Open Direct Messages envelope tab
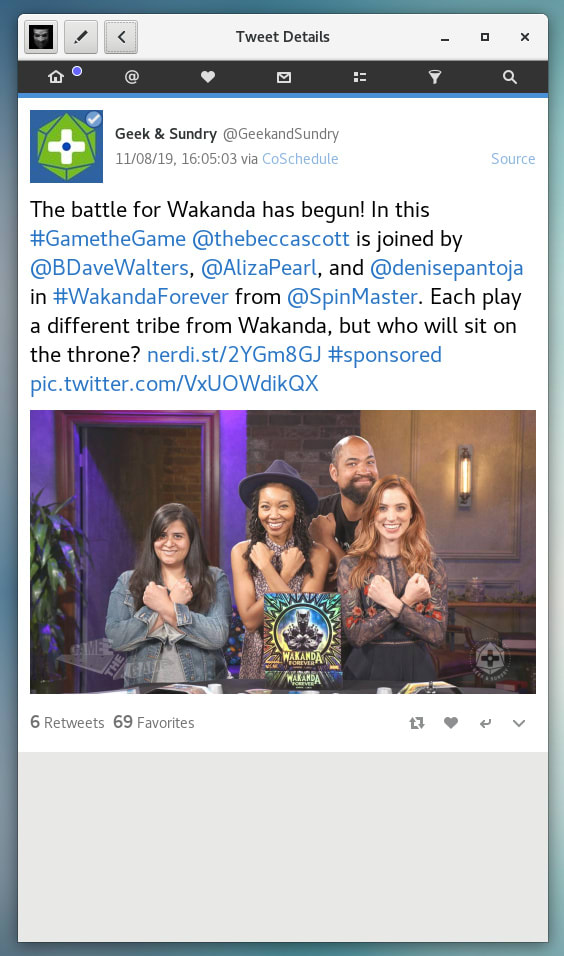 click(284, 77)
